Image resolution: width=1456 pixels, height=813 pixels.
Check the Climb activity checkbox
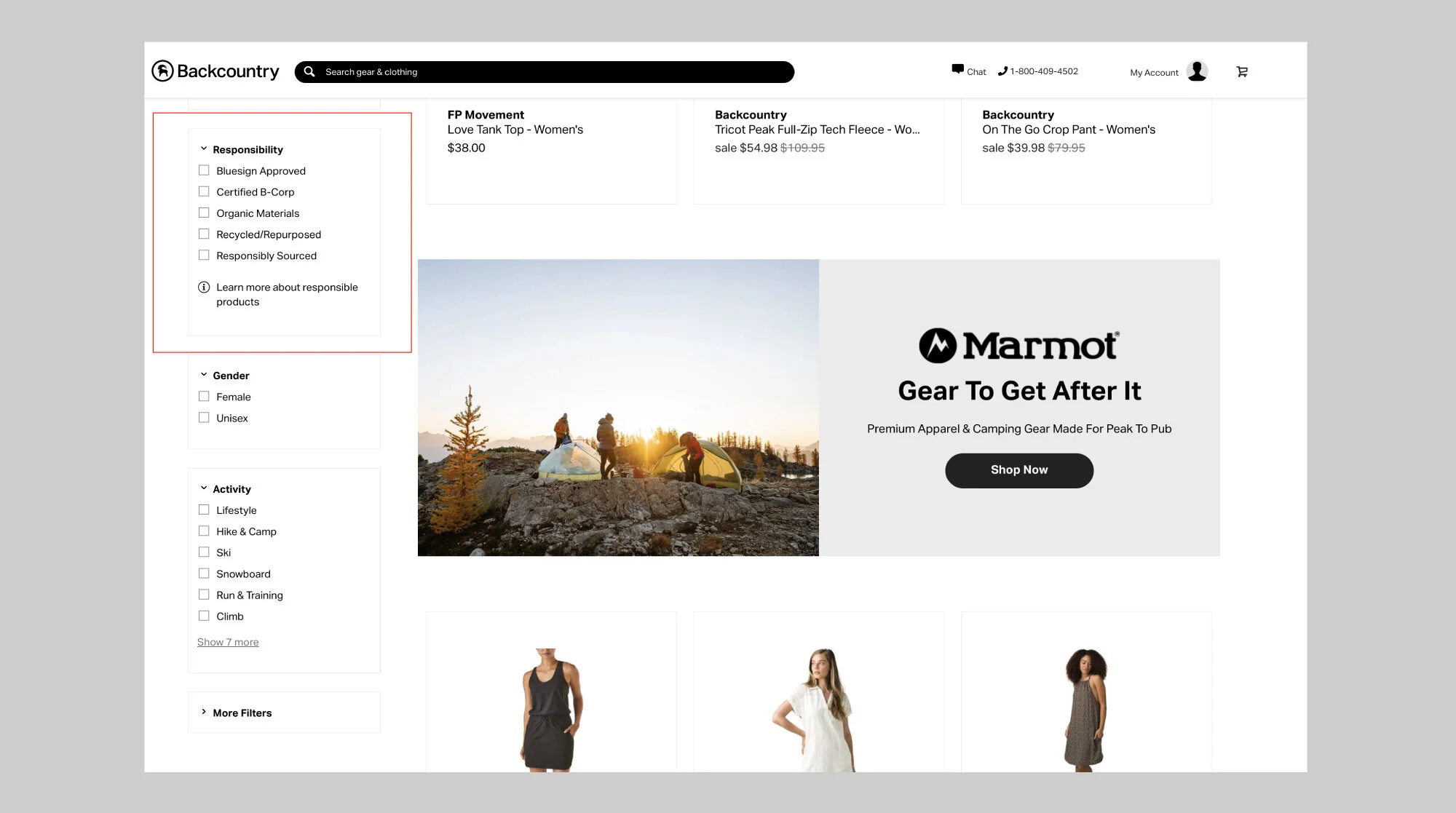pos(204,615)
